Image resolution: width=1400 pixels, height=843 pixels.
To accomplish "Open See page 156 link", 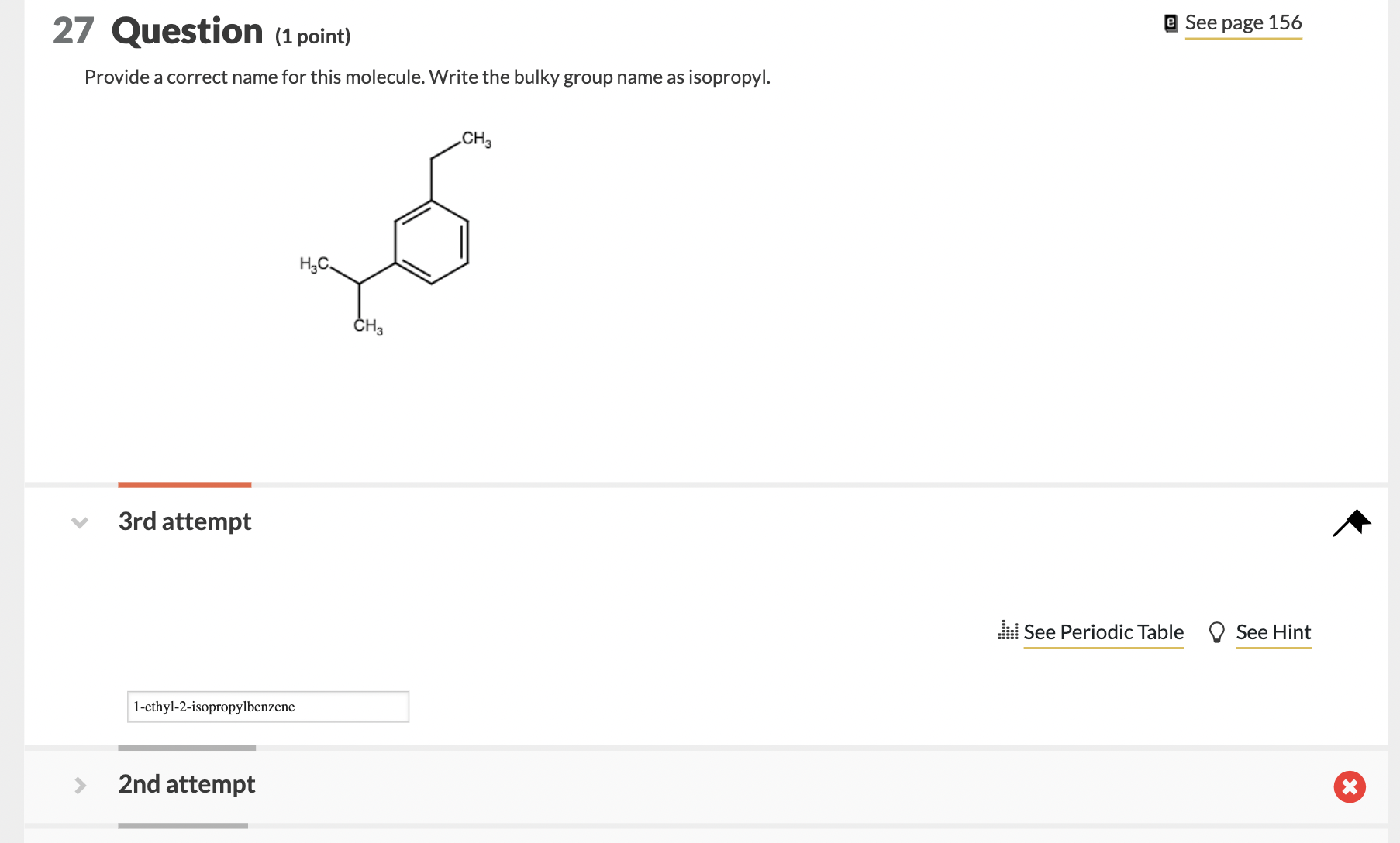I will click(1243, 22).
